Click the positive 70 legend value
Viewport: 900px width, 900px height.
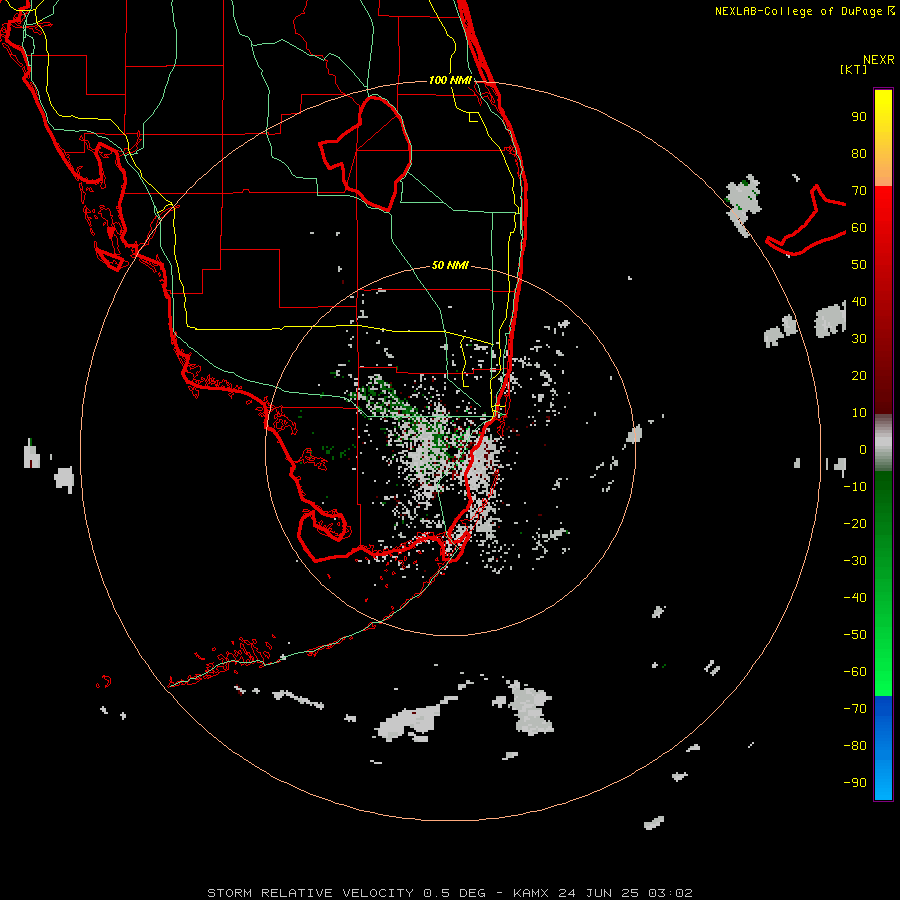coord(859,191)
